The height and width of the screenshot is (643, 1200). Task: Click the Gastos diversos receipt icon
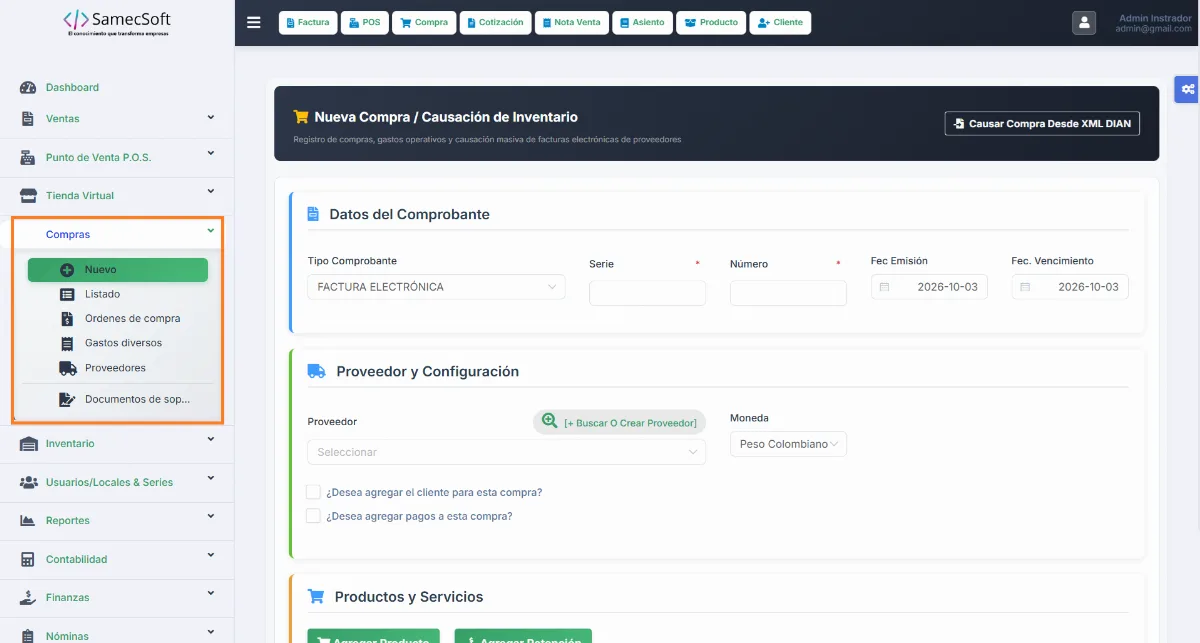tap(67, 344)
